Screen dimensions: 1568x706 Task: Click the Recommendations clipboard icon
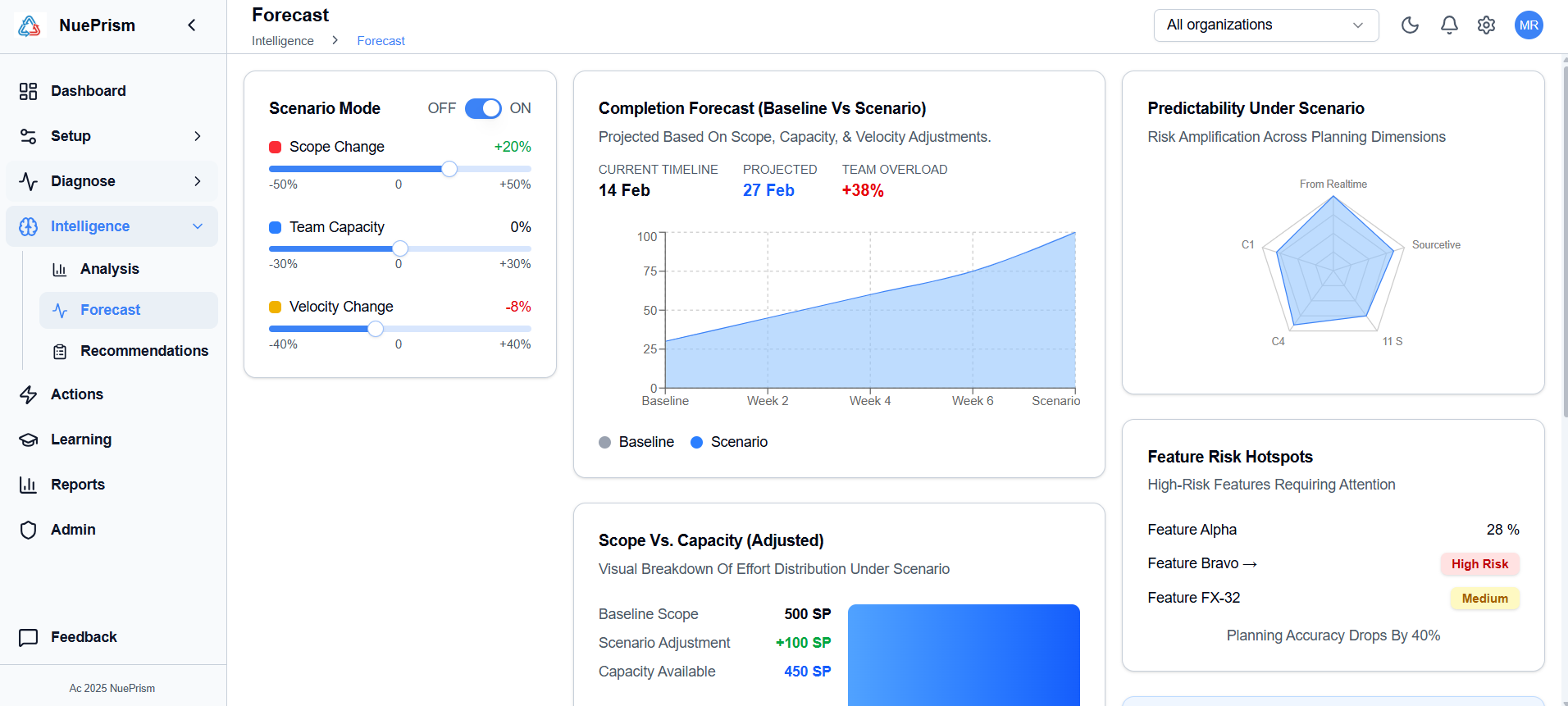coord(60,351)
